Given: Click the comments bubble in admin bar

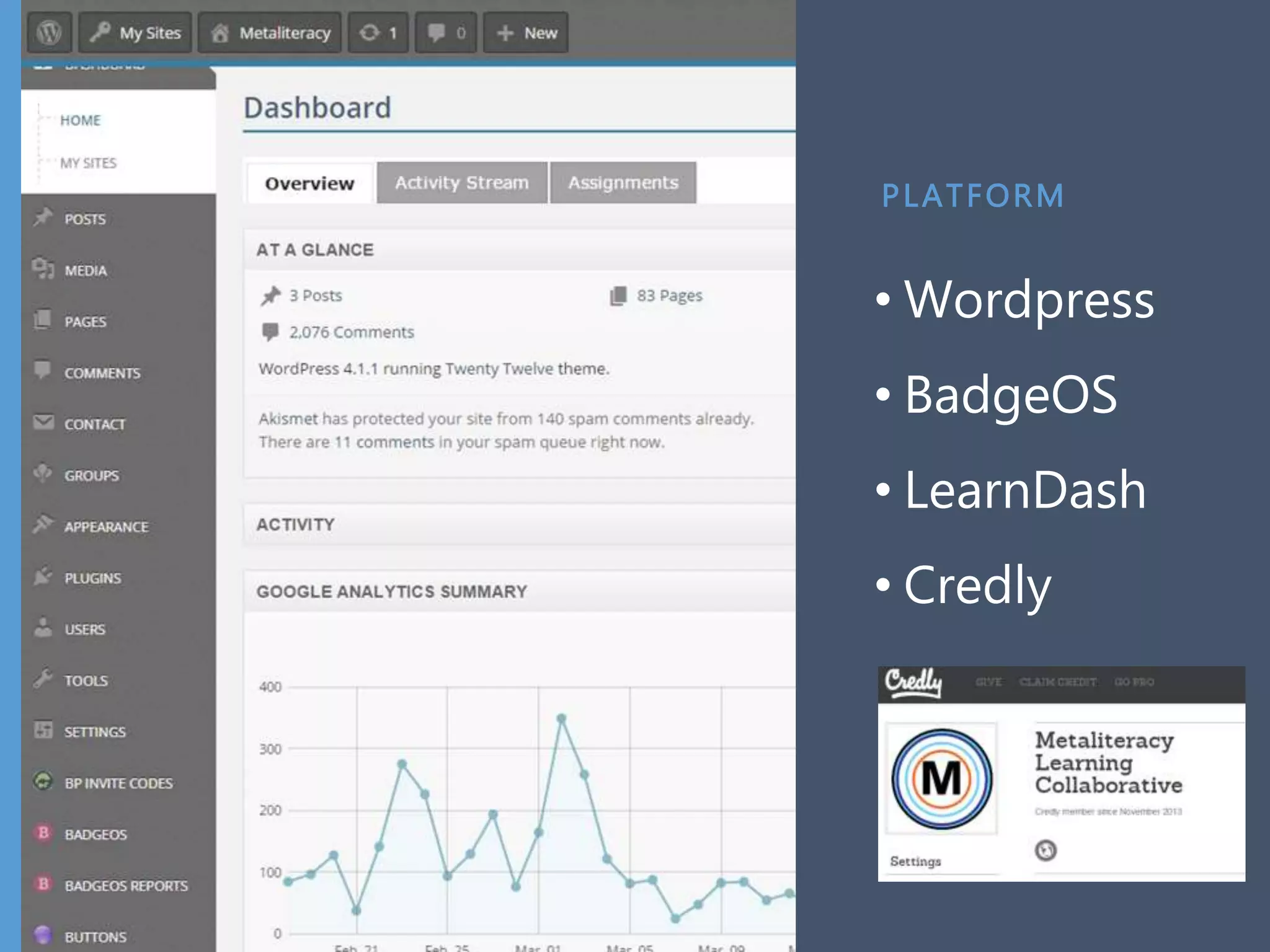Looking at the screenshot, I should click(x=446, y=32).
